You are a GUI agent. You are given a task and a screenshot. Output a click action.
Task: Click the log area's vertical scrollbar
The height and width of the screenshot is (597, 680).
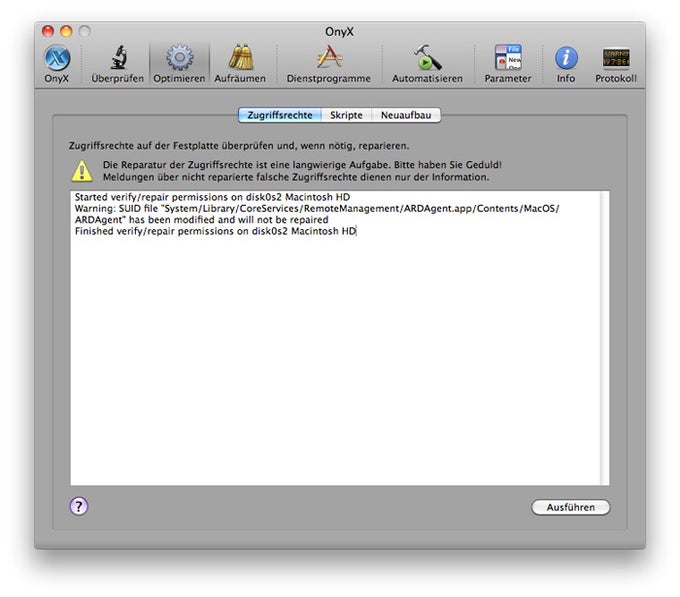coord(605,338)
